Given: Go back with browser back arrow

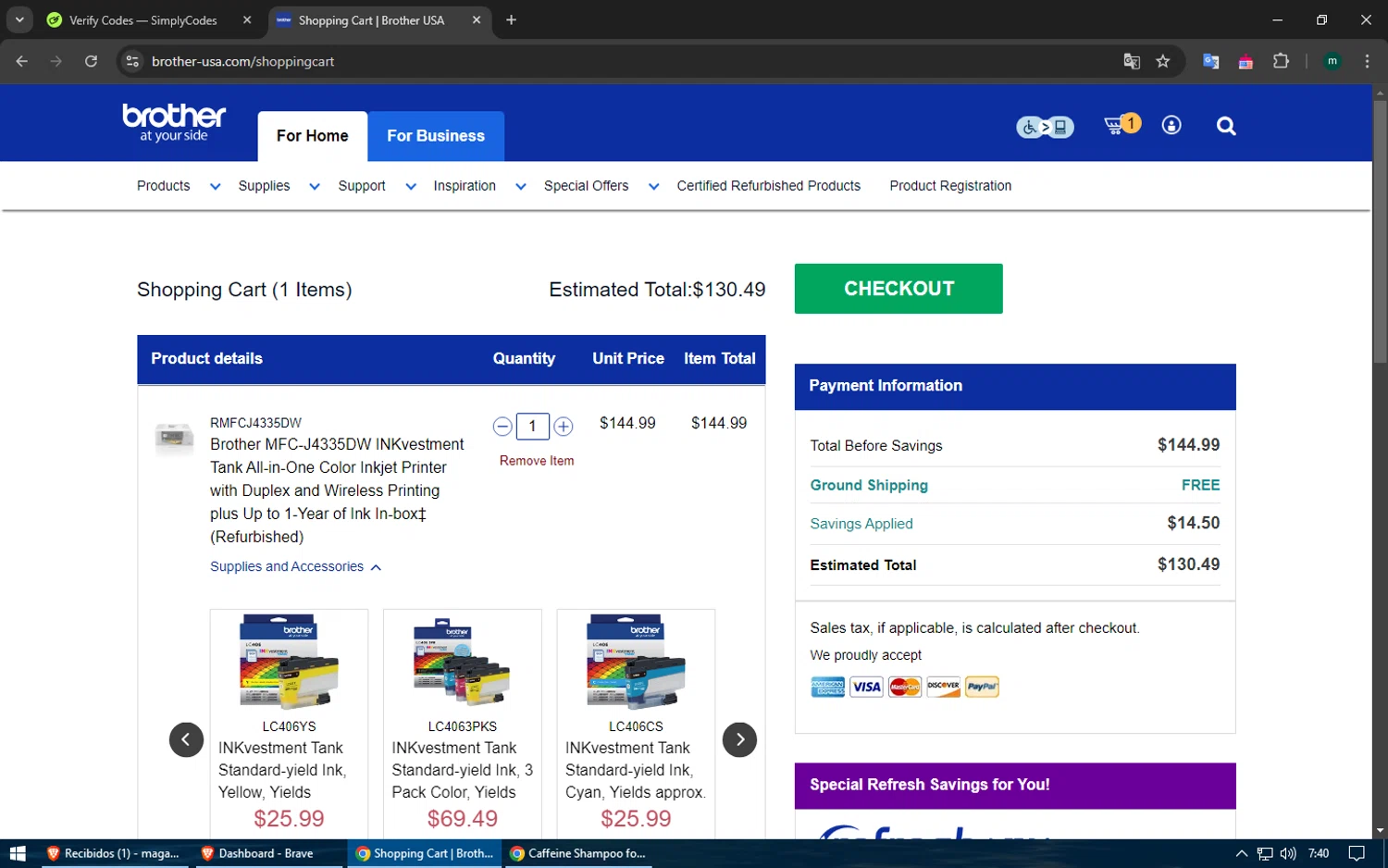Looking at the screenshot, I should [x=22, y=61].
